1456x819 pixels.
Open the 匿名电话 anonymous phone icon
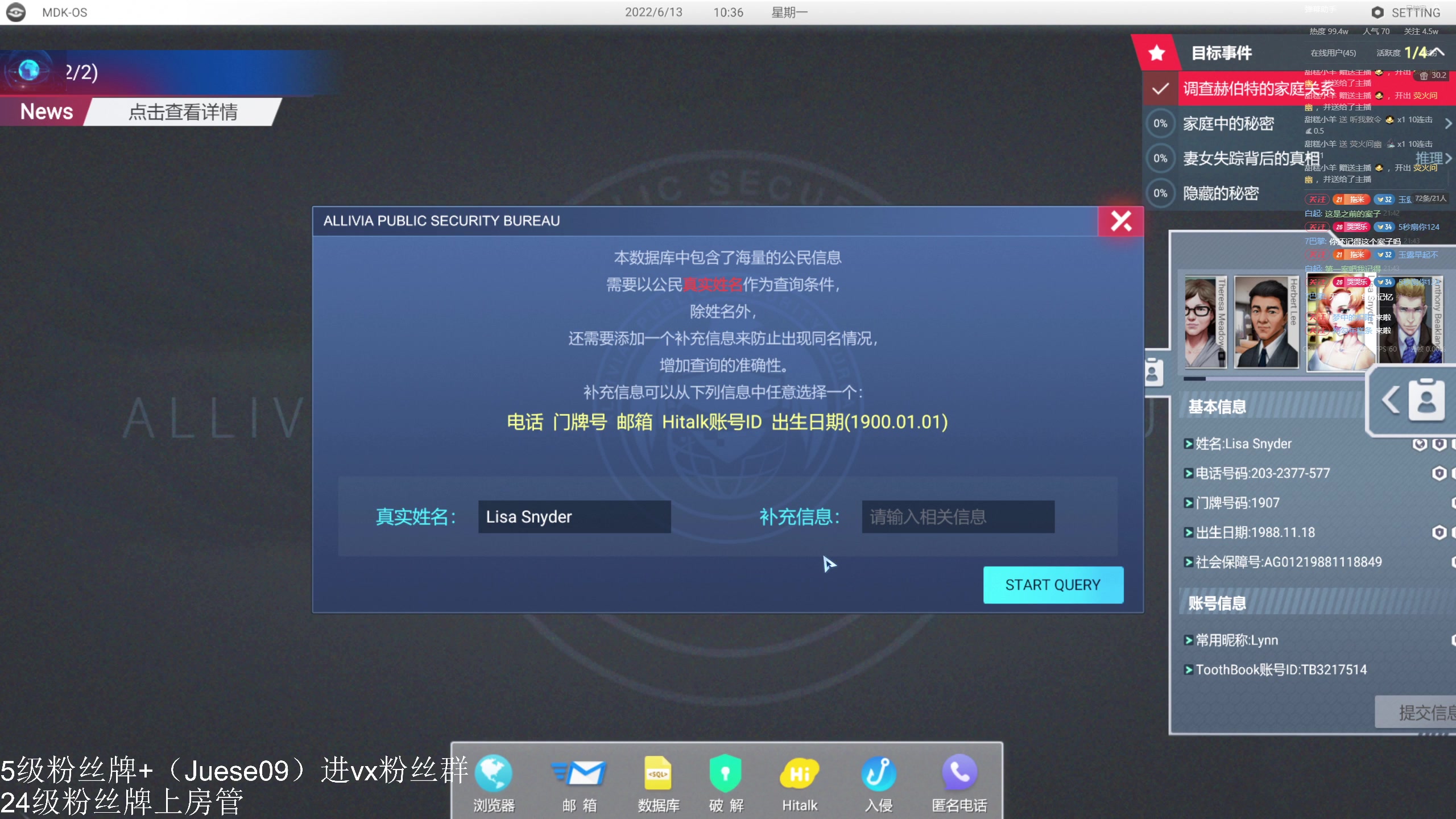pos(959,782)
